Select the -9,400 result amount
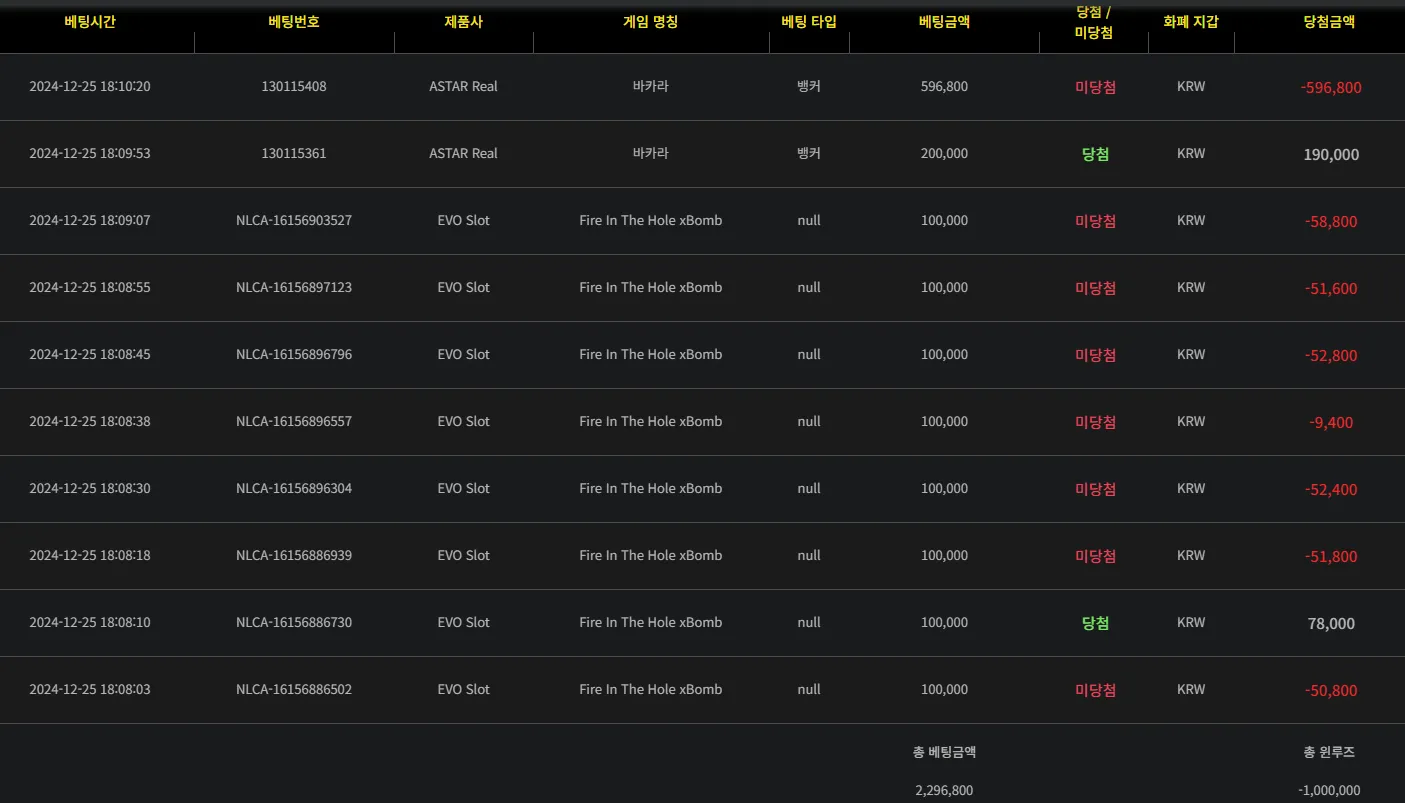1405x803 pixels. 1331,423
